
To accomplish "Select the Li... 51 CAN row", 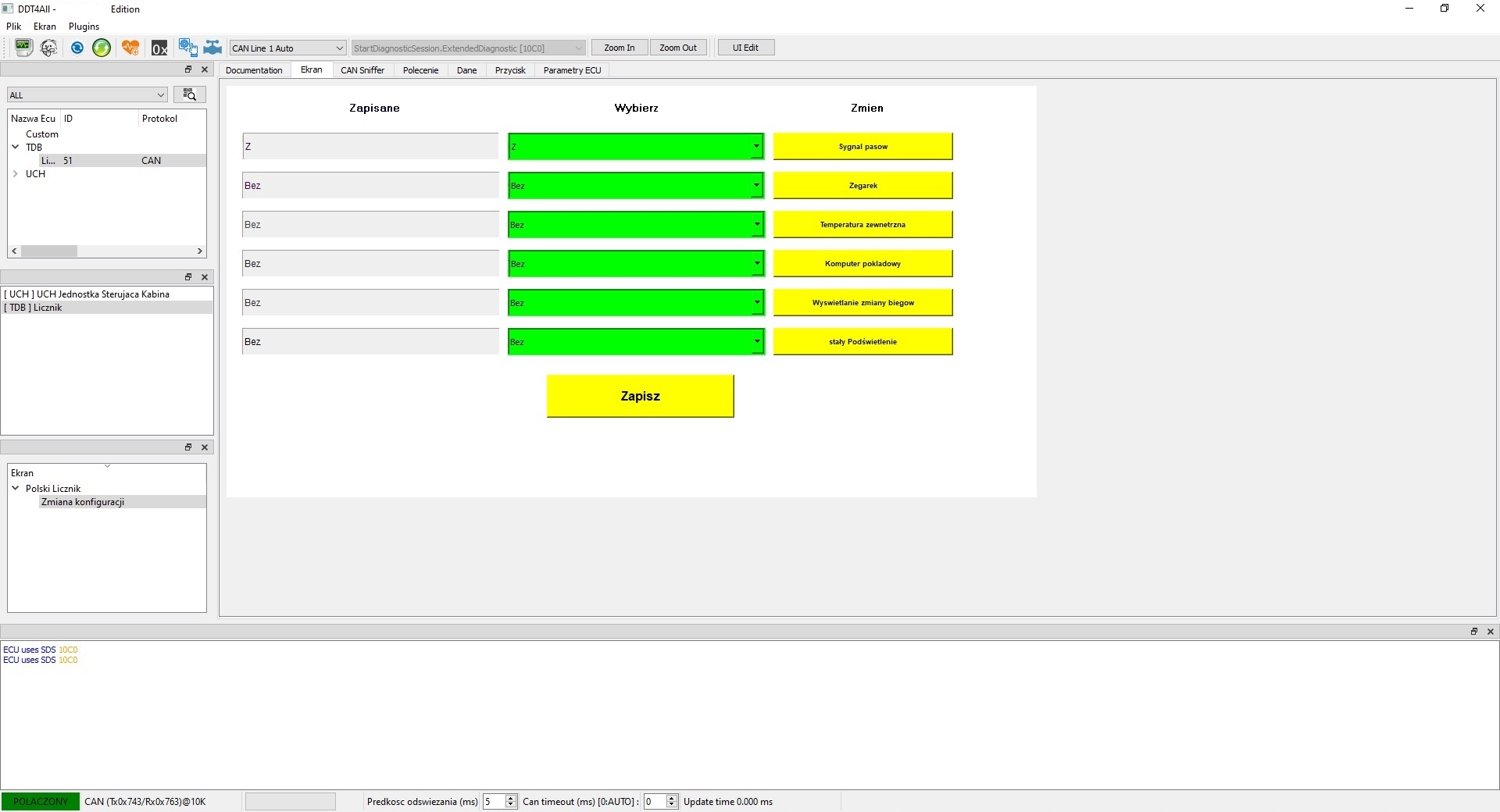I will [123, 161].
